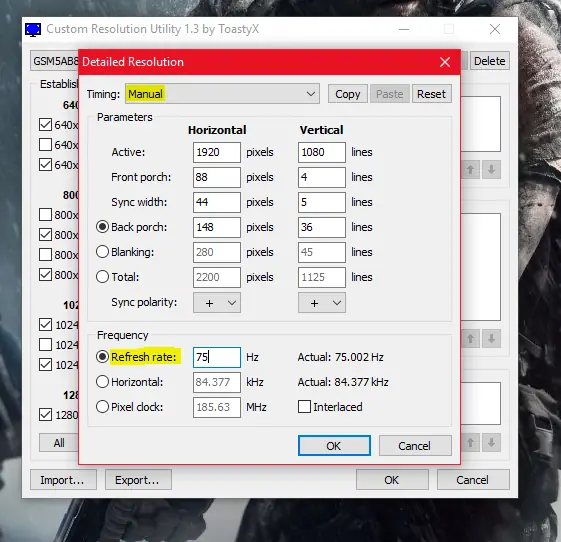Edit the Horizontal Sync width field 44

pos(217,202)
